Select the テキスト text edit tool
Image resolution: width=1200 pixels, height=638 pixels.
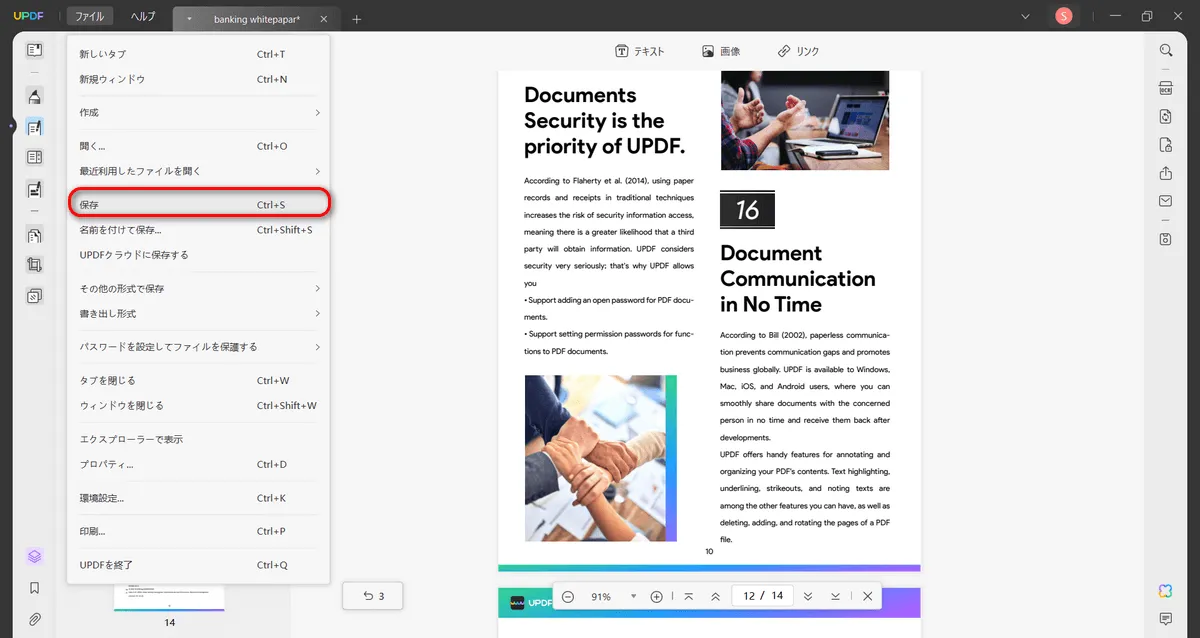(x=639, y=51)
